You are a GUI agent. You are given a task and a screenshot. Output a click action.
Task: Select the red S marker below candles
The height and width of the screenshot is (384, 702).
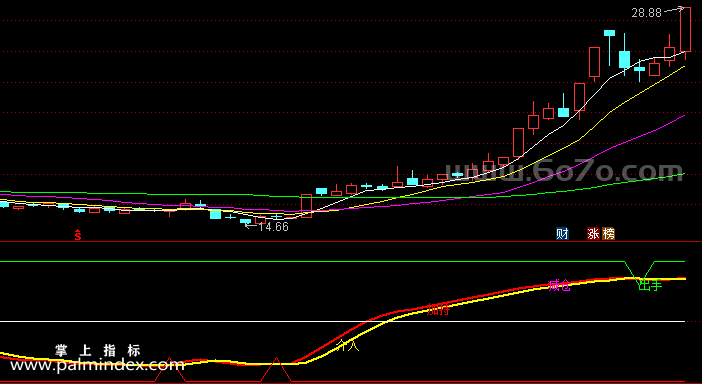78,235
